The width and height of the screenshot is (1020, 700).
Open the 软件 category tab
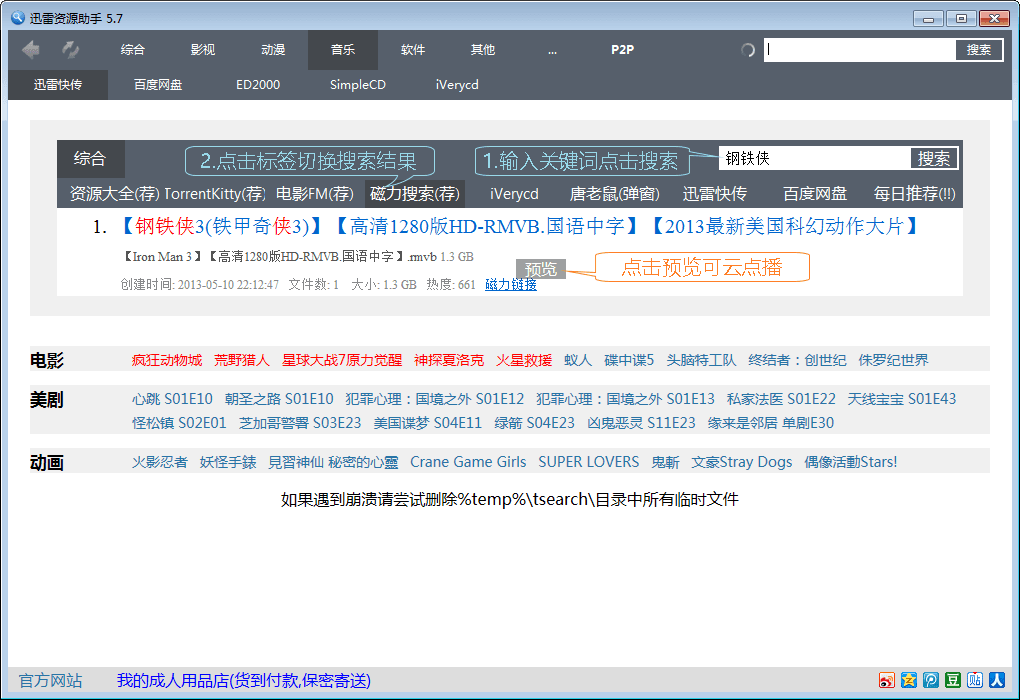(413, 49)
